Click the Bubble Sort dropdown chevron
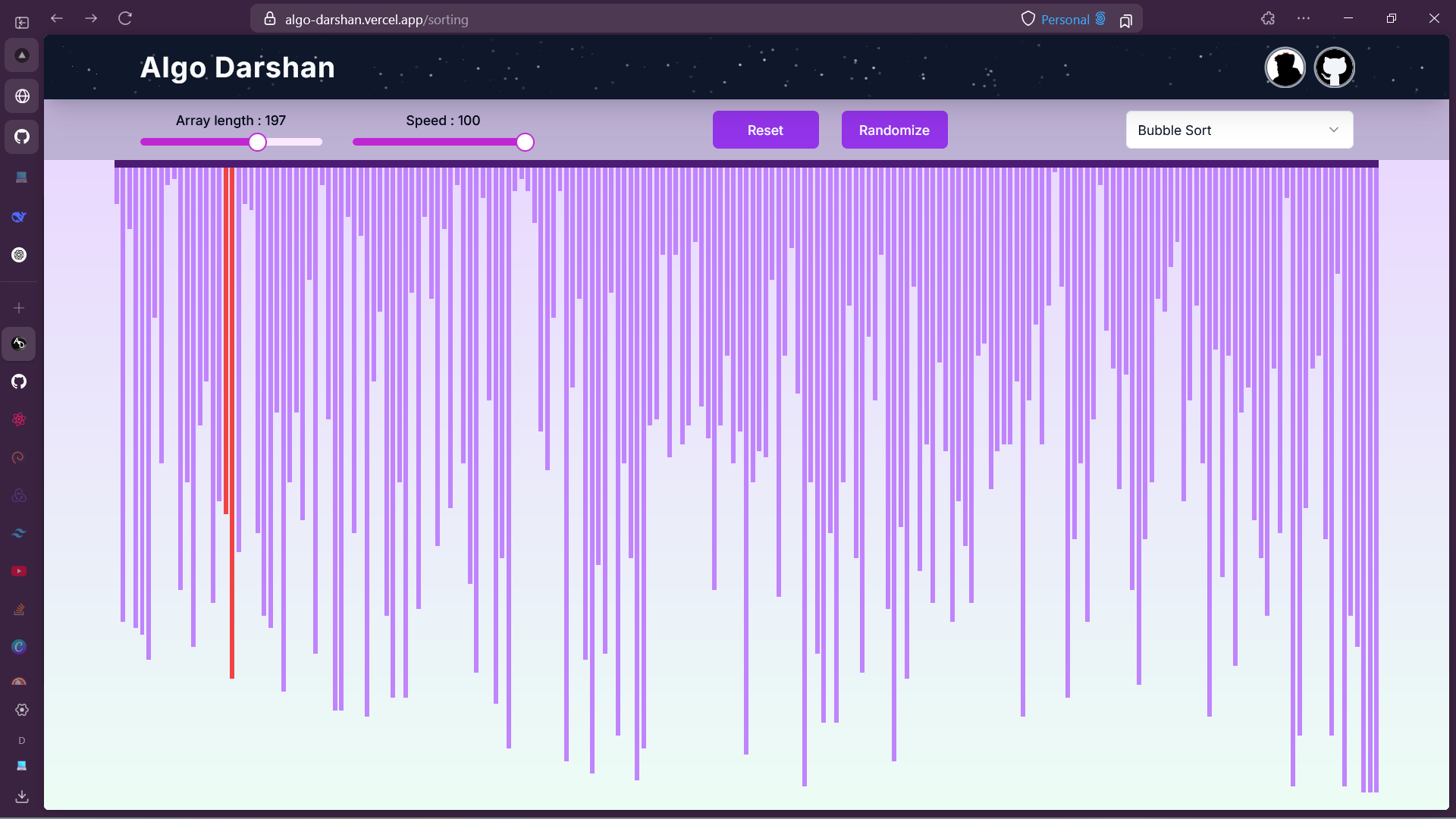 click(x=1334, y=130)
